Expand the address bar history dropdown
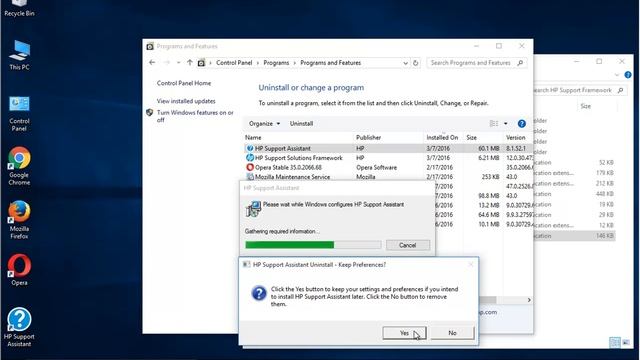Viewport: 640px width, 360px height. point(405,63)
